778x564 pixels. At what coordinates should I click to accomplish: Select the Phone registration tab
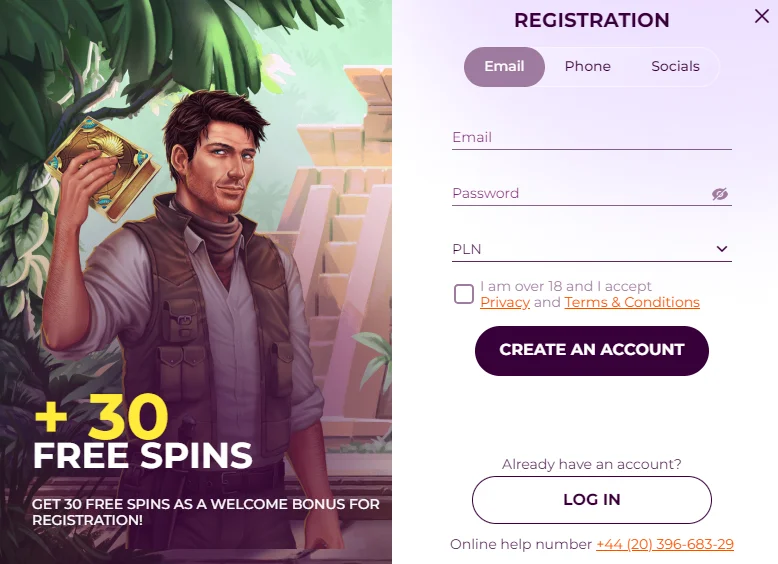pos(587,67)
